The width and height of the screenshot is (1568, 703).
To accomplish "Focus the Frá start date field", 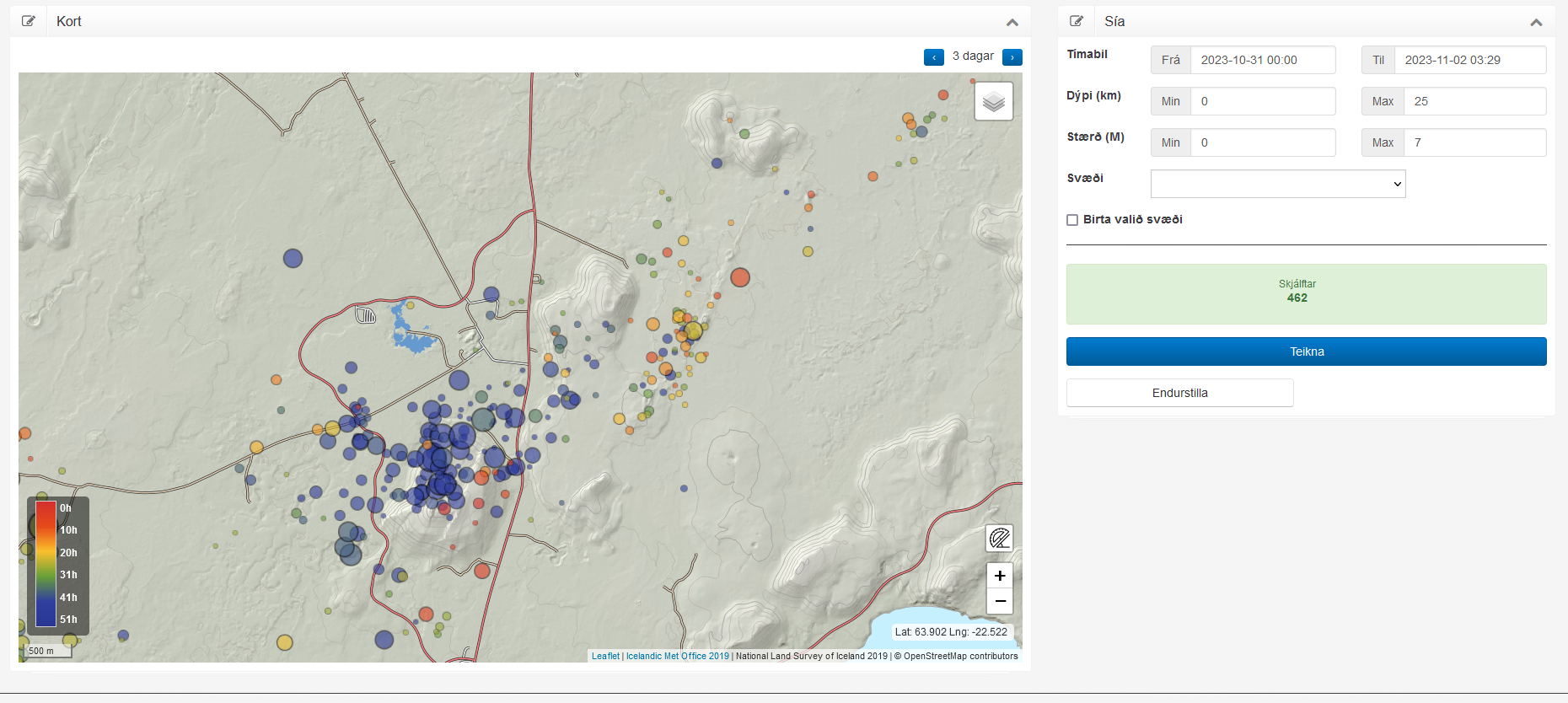I will [1262, 60].
